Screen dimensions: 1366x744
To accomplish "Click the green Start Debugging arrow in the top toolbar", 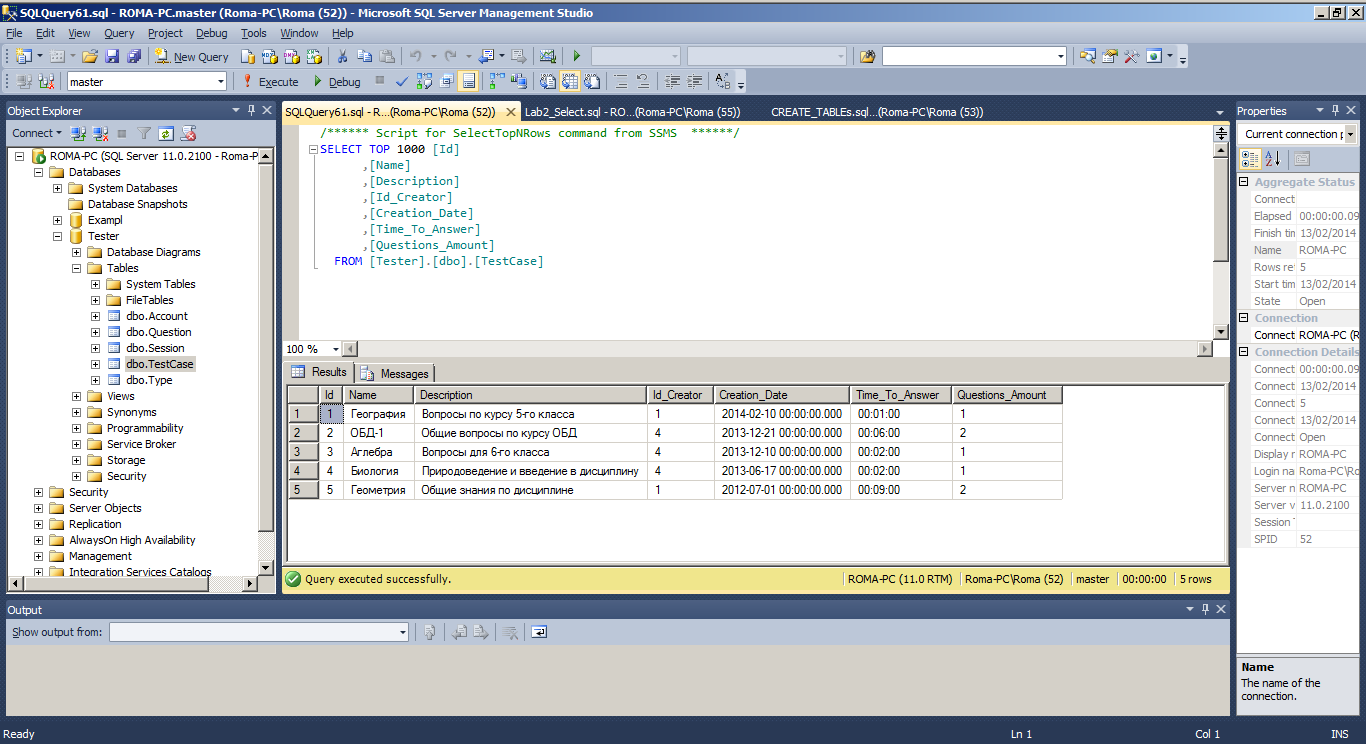I will coord(577,57).
